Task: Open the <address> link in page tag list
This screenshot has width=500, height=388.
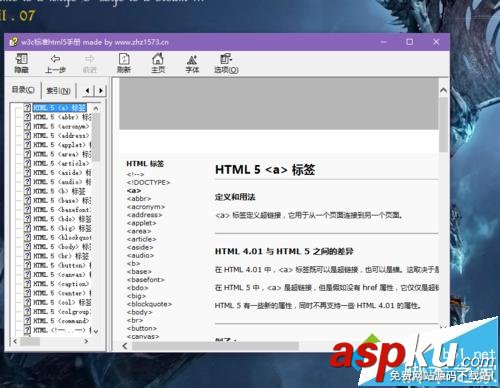Action: 144,215
